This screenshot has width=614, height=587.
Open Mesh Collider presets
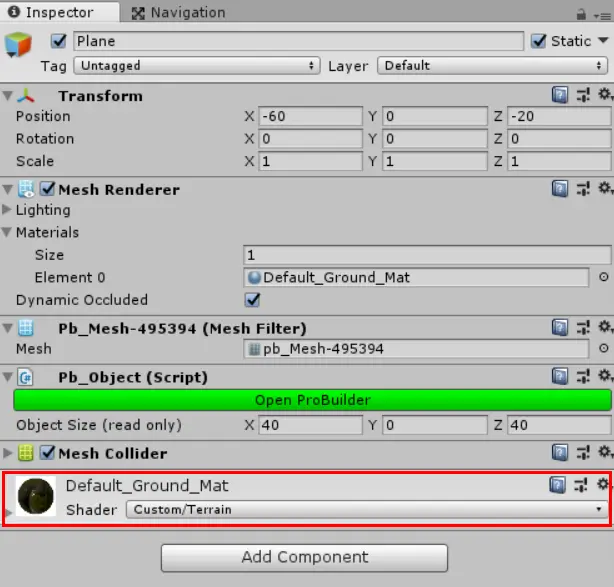583,452
